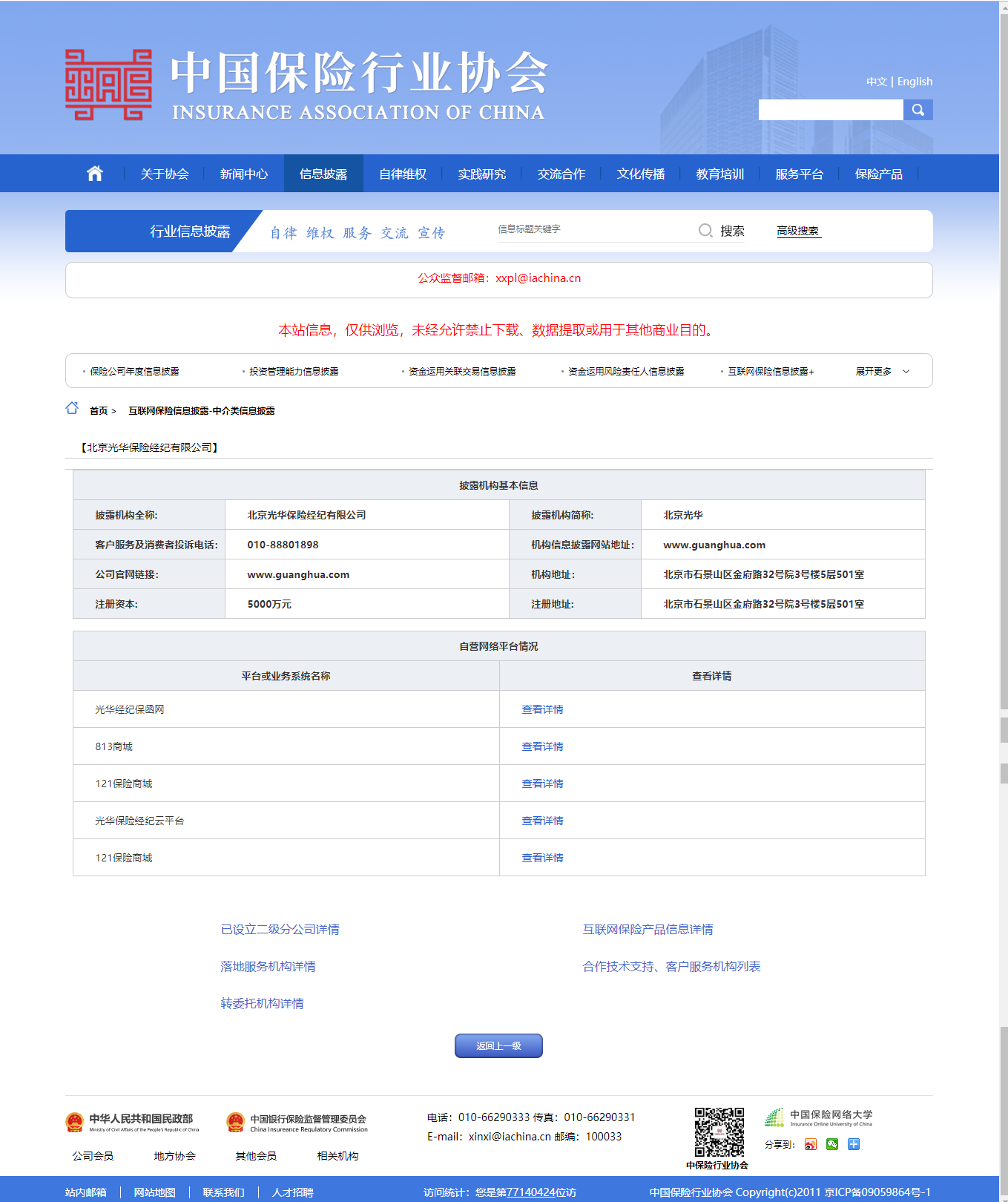Focus the 信息标题关键字 search field
1008x1202 pixels.
click(593, 230)
